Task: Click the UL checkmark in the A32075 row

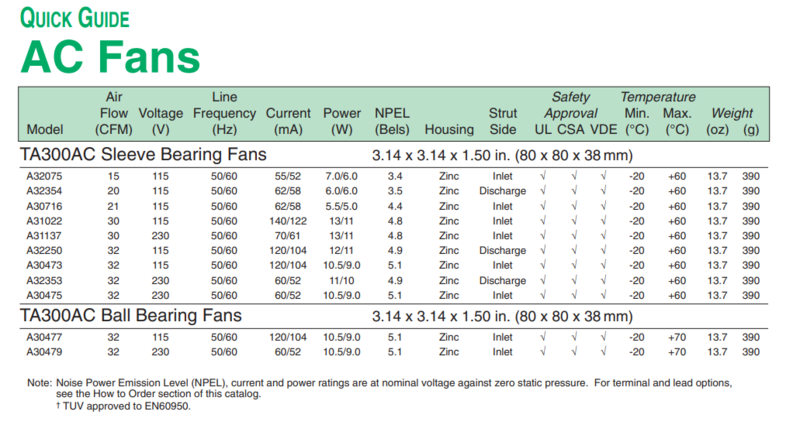Action: (543, 175)
